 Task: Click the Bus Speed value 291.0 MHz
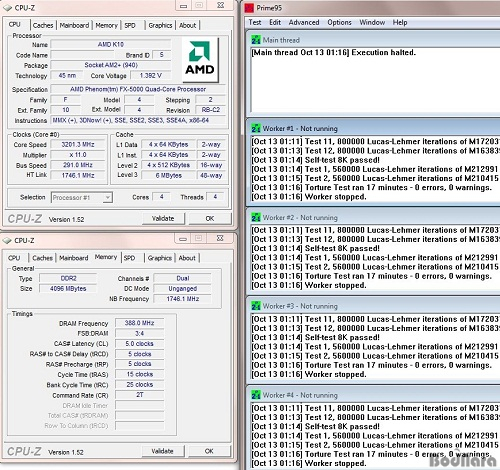coord(78,165)
